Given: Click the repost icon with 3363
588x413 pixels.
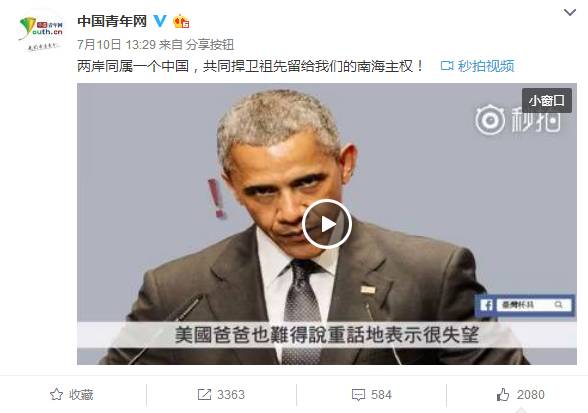Looking at the screenshot, I should coord(204,395).
